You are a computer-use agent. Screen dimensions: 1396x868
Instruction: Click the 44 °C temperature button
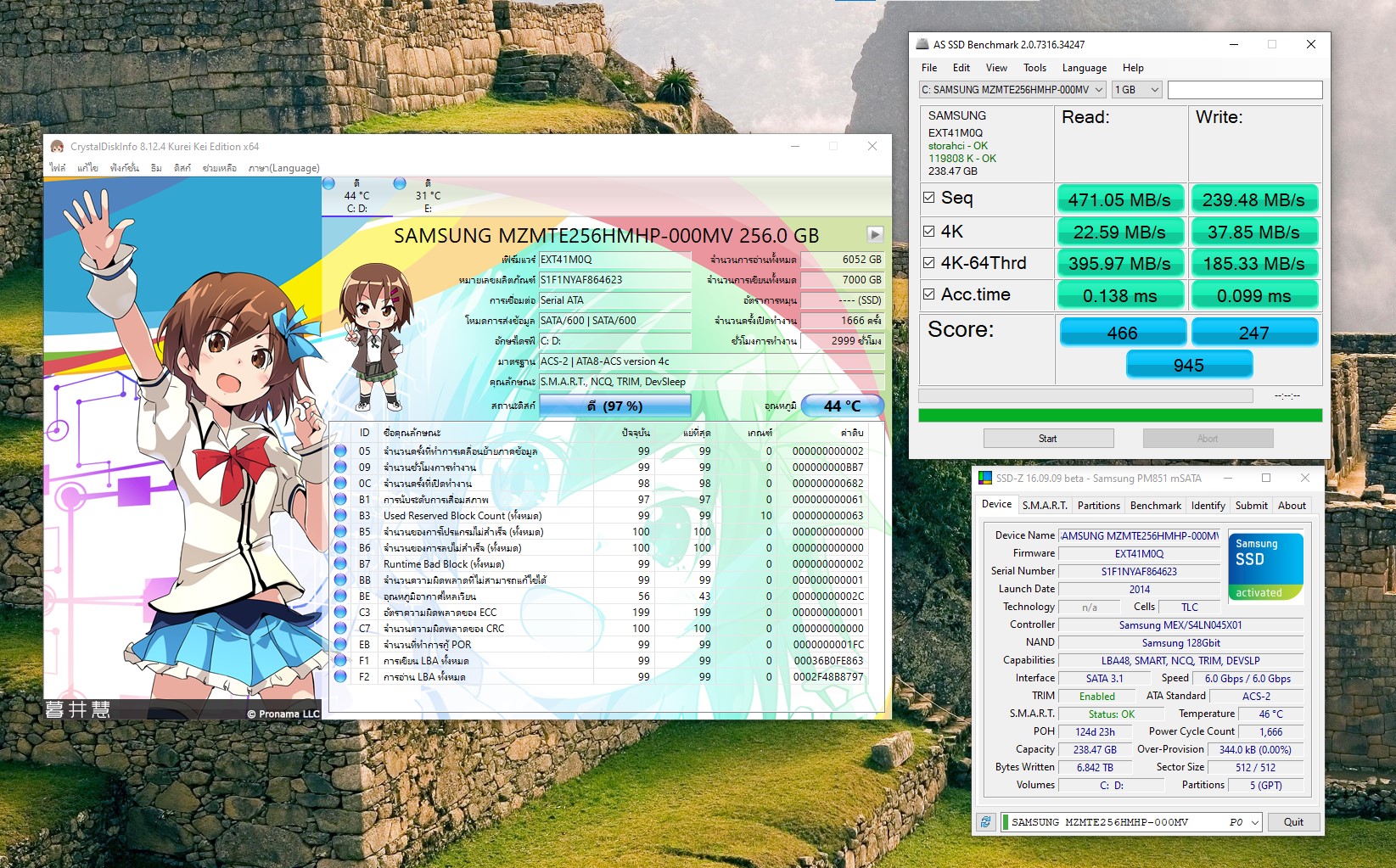[842, 406]
